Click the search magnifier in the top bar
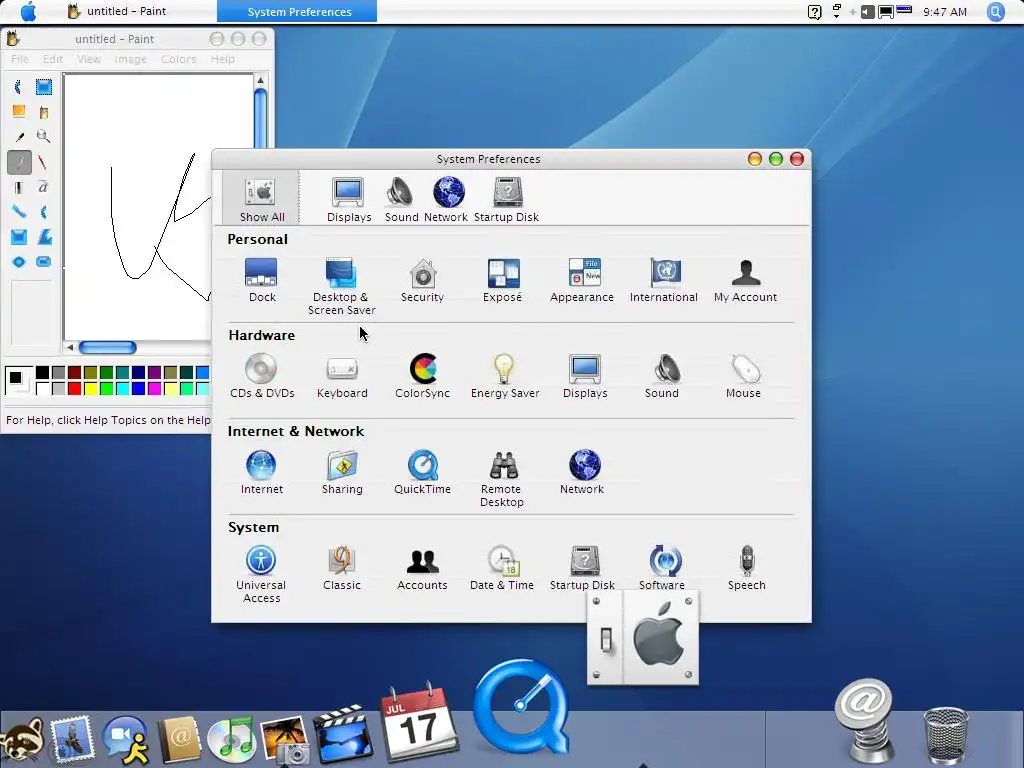 (x=995, y=11)
